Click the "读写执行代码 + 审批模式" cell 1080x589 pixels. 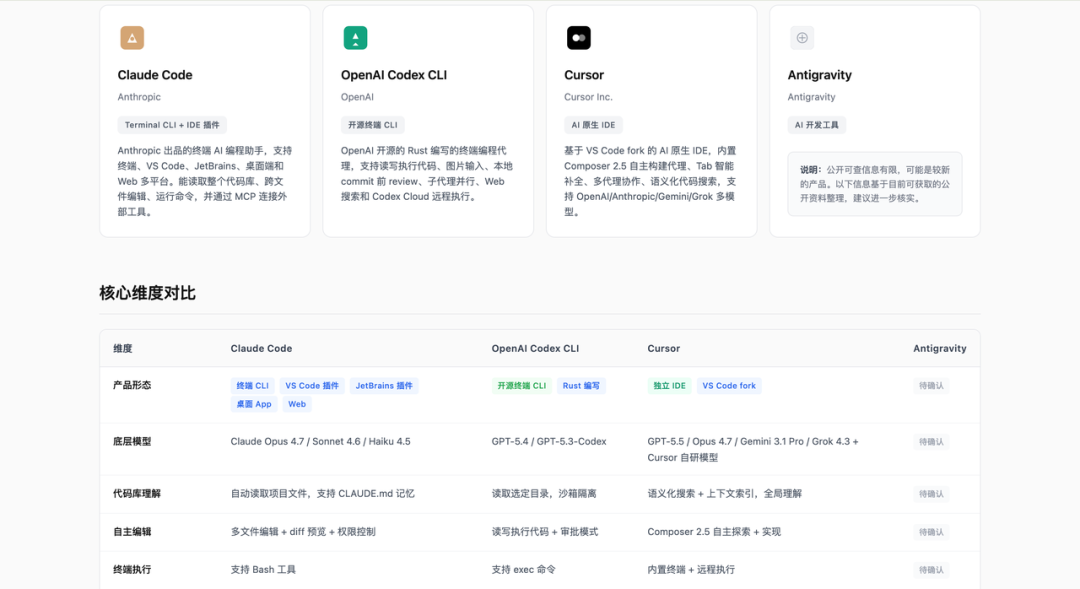[545, 532]
